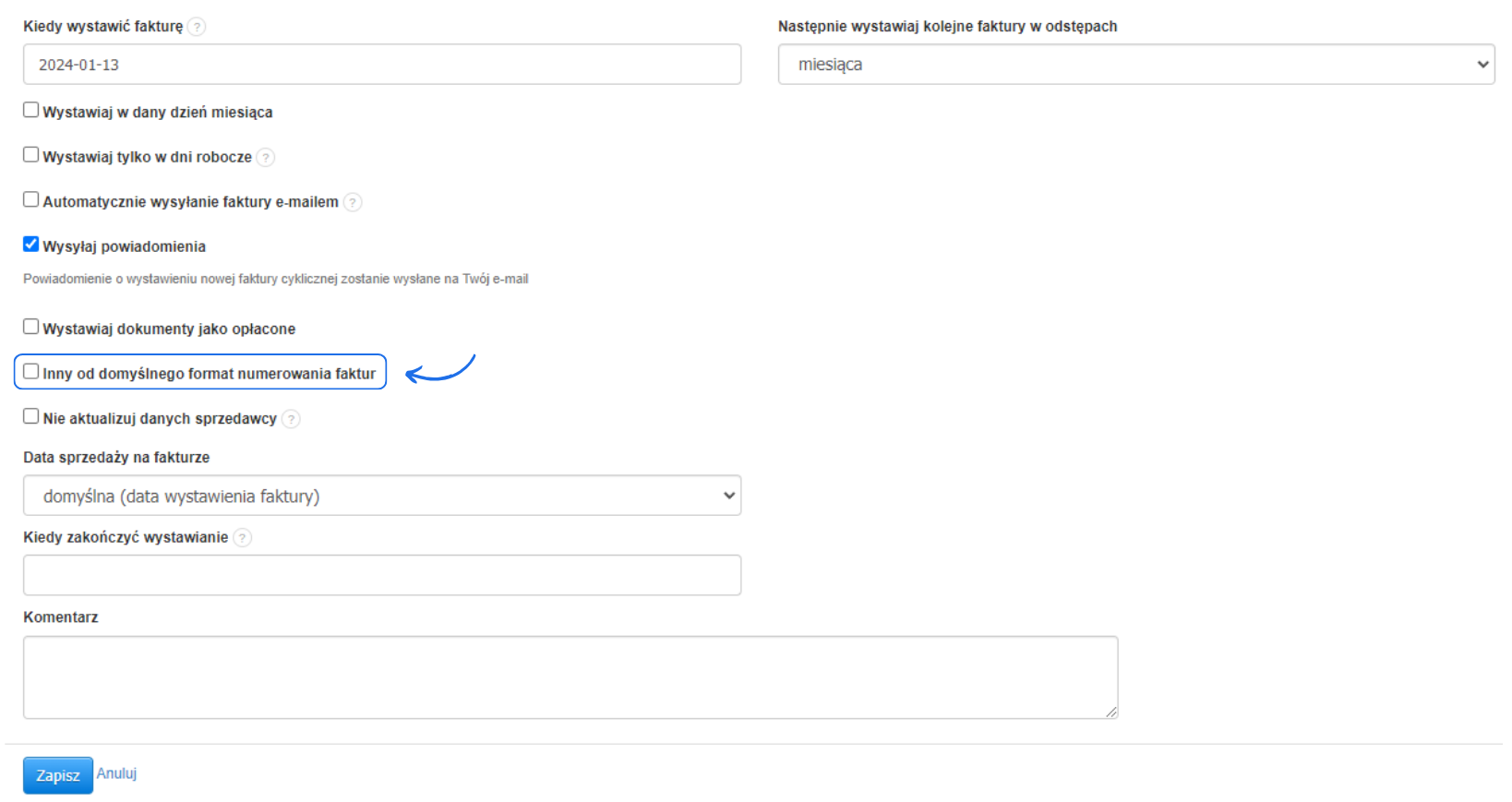Click the 'Kiedy zakończyć wystawianie' end date field
Screen dimensions: 1512x802
382,575
